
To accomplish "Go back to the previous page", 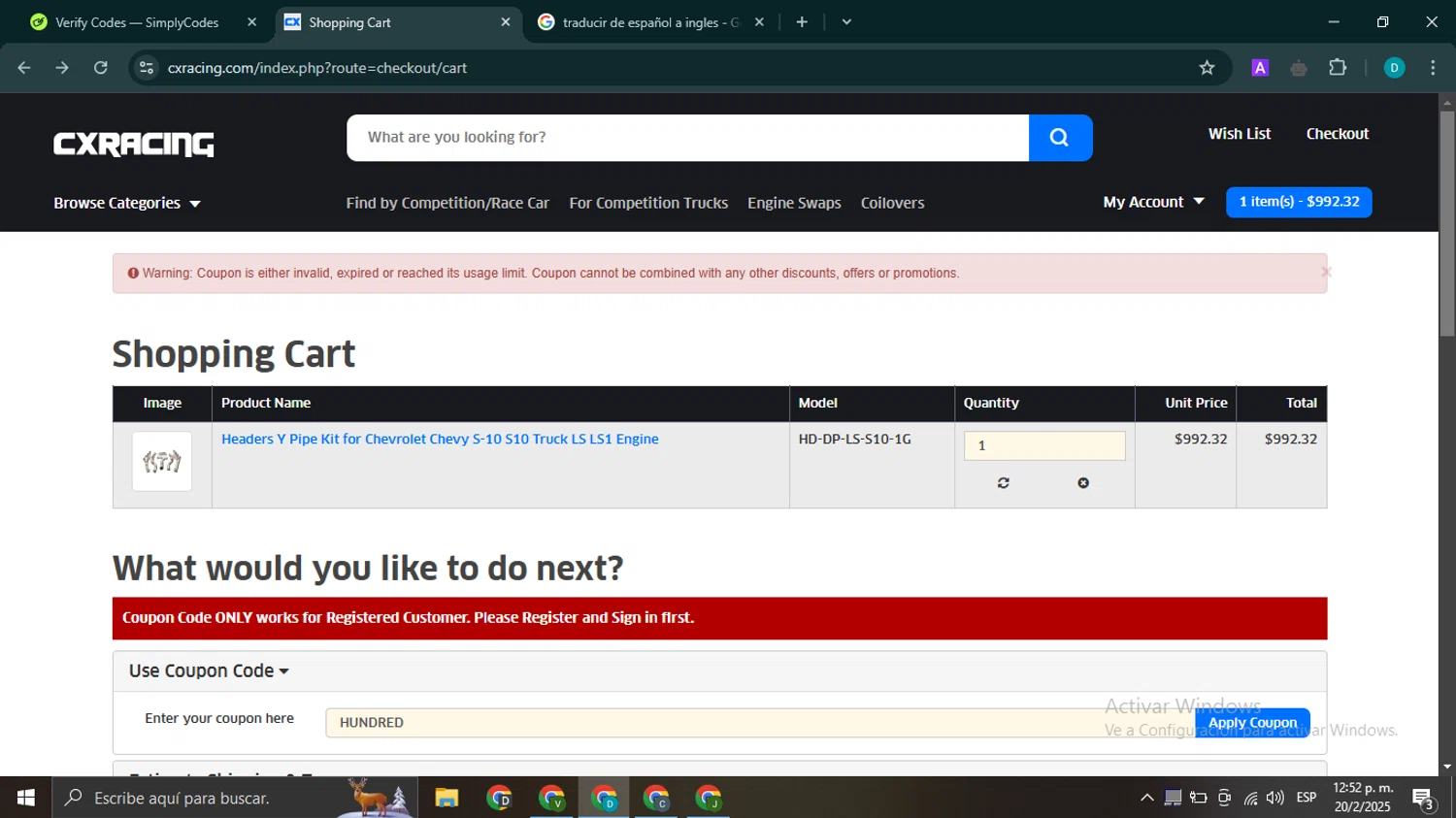I will pos(24,68).
